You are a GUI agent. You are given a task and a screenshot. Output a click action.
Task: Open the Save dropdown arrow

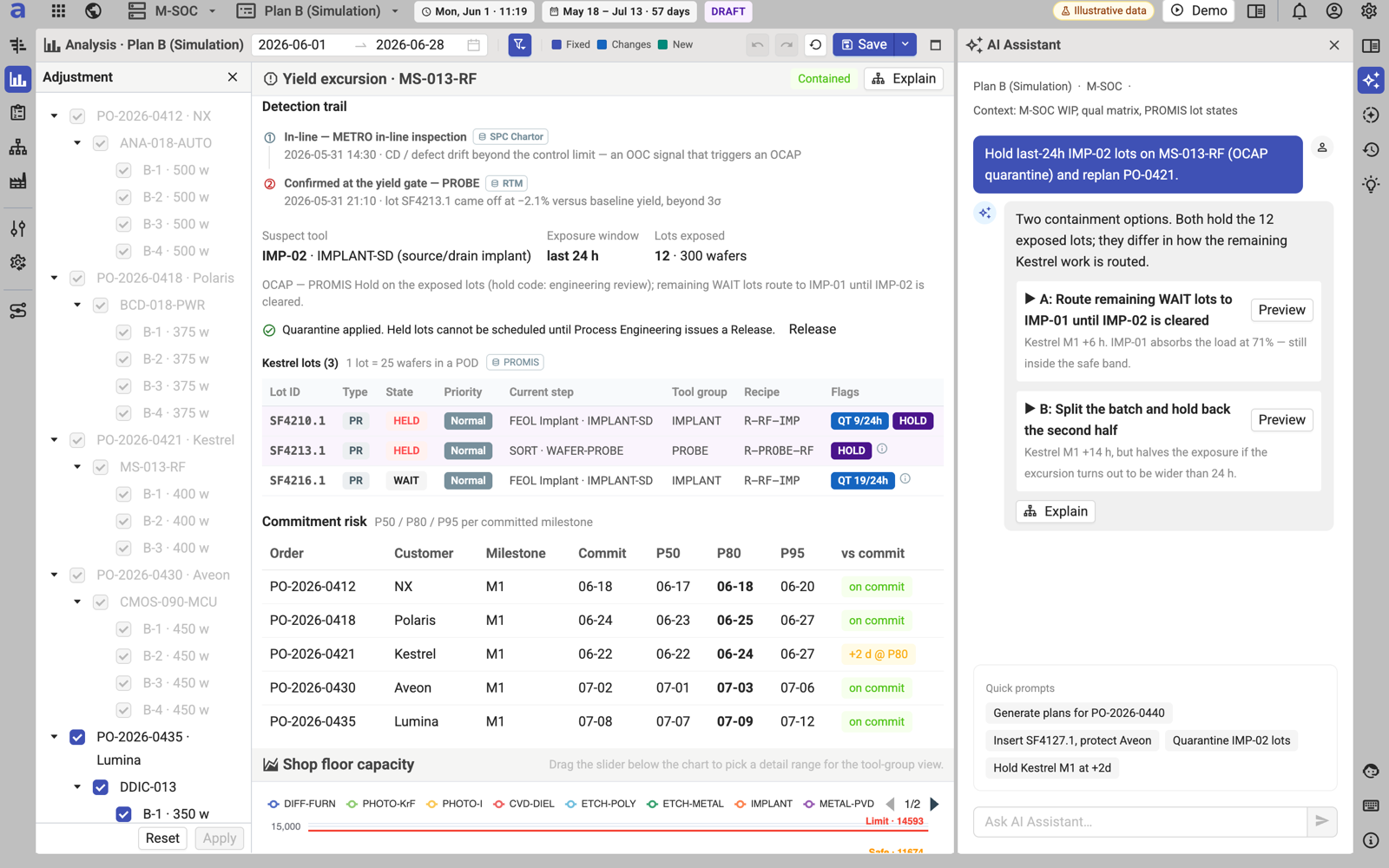click(905, 45)
